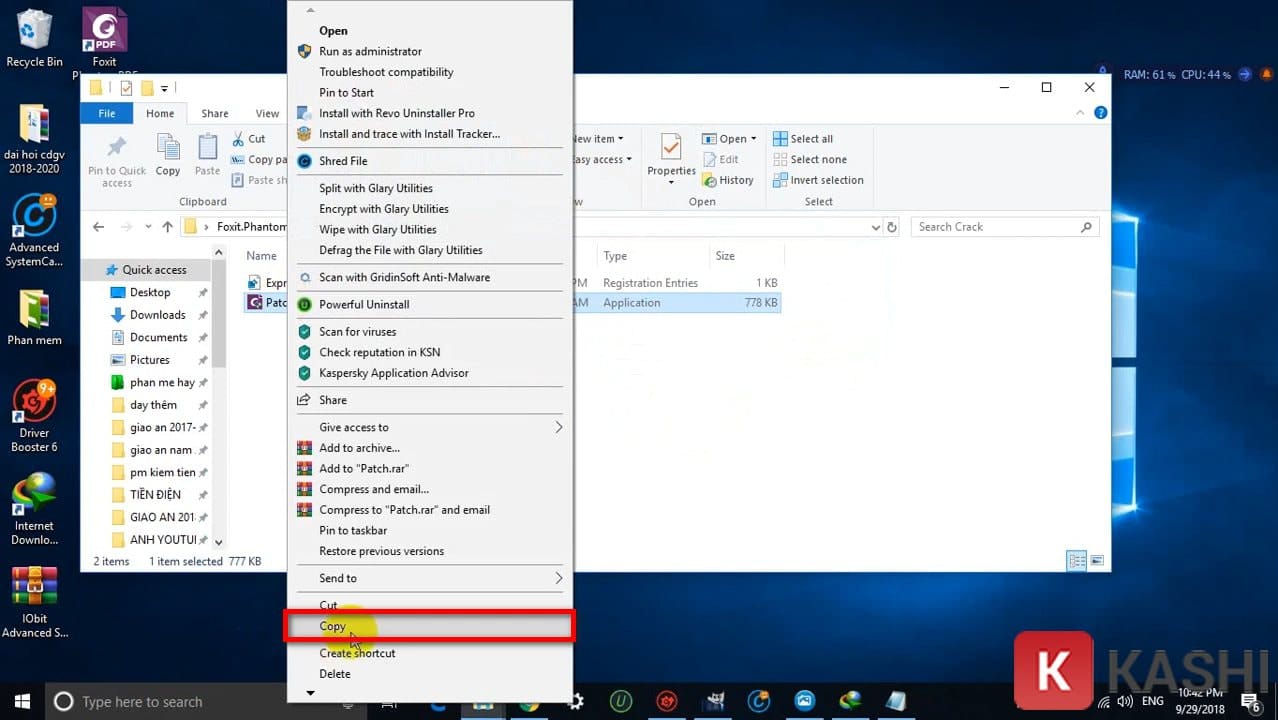Click Select all in ribbon
Viewport: 1278px width, 720px height.
click(x=810, y=139)
